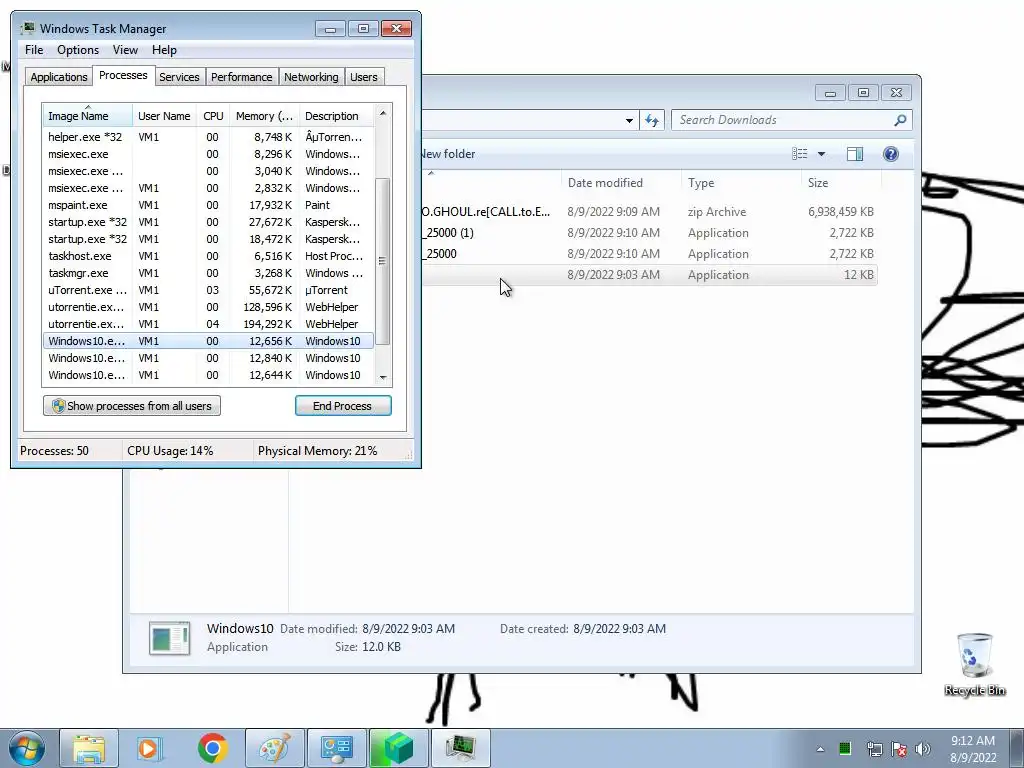Click Show processes from all users
This screenshot has width=1024, height=768.
coord(132,406)
